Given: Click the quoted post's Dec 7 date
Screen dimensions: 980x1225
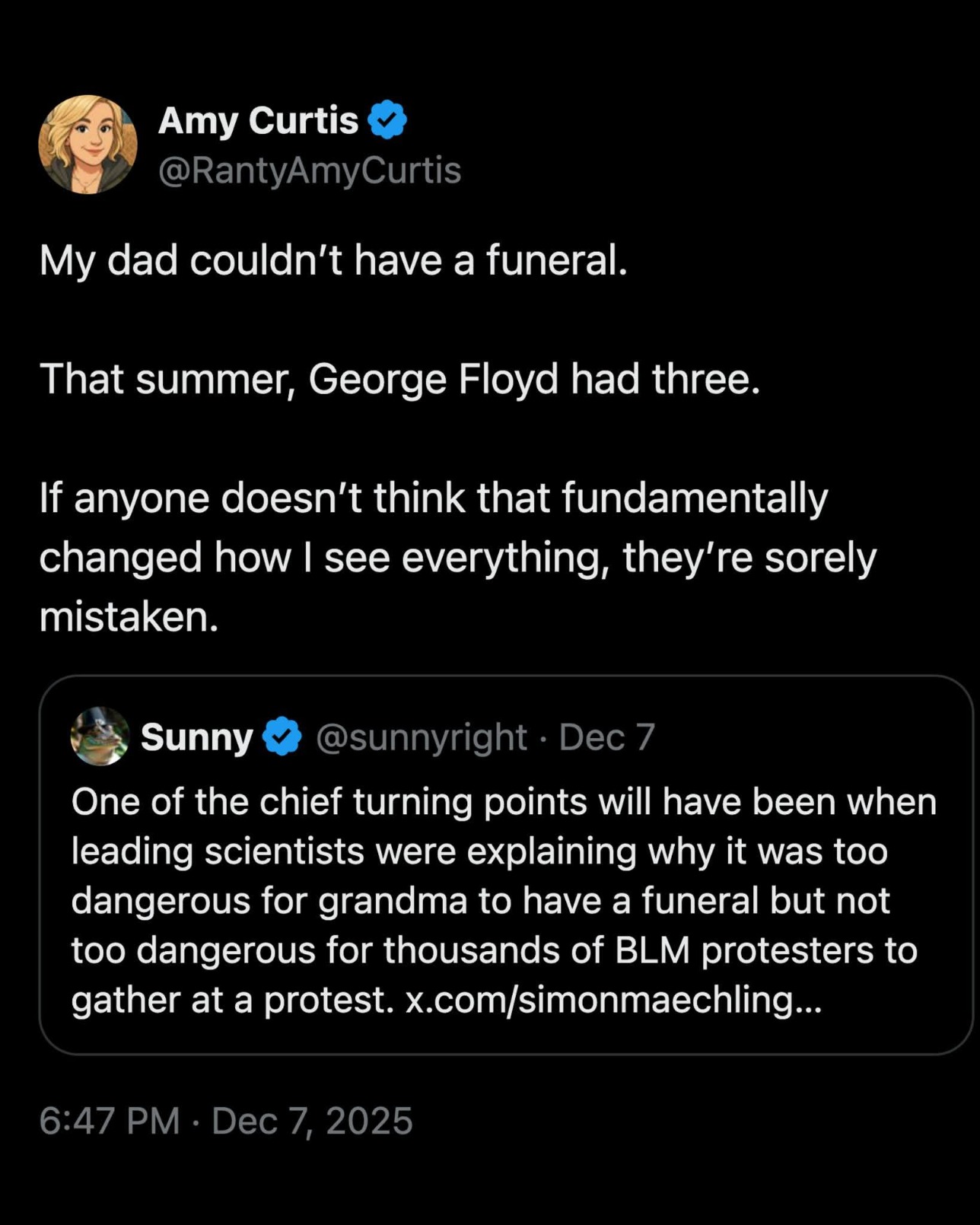Looking at the screenshot, I should pos(606,737).
